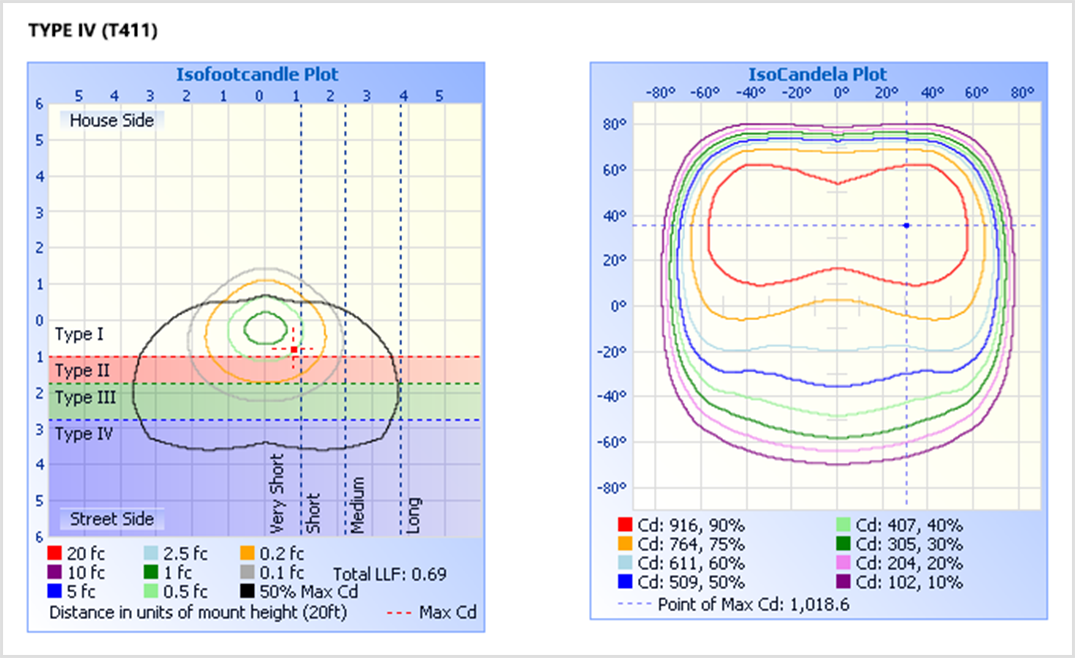Select the blue 5 fc legend swatch
Image resolution: width=1075 pixels, height=658 pixels.
coord(55,592)
